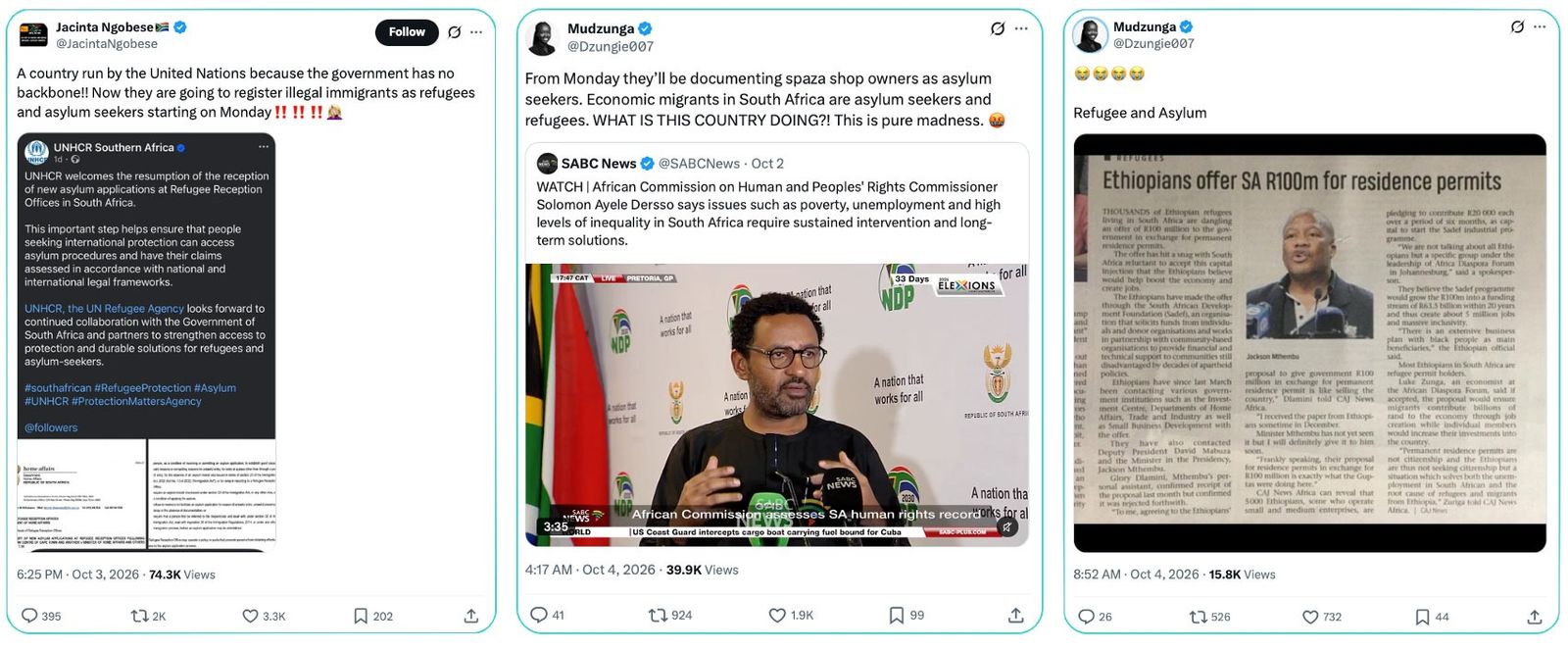Open more options on the Refugee and Asylum tweet
The width and height of the screenshot is (1568, 649).
(x=1540, y=26)
